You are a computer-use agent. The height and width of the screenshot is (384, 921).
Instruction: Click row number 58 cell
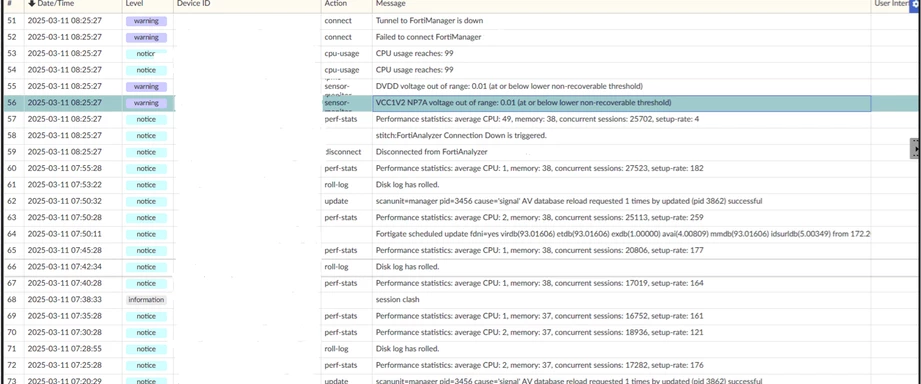point(11,136)
